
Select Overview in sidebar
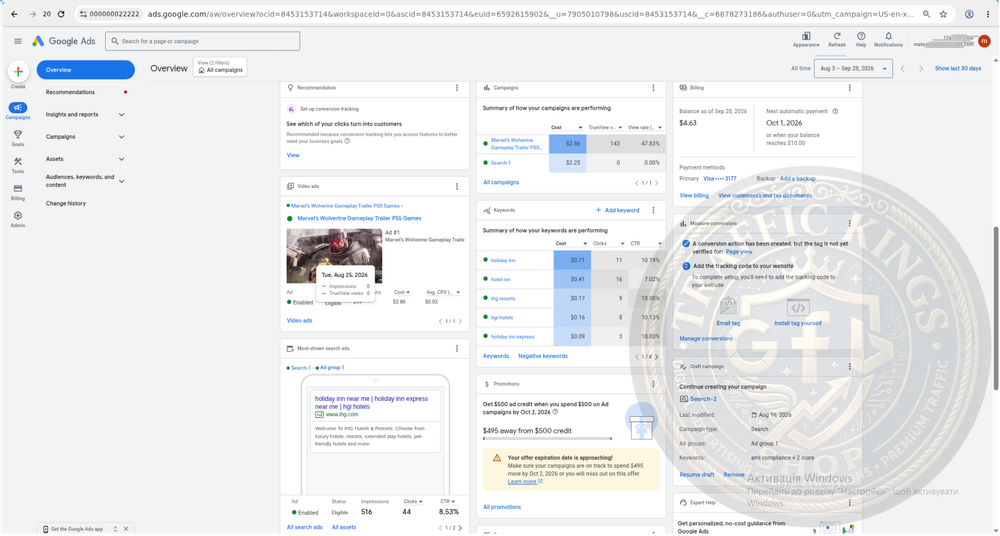click(x=85, y=70)
